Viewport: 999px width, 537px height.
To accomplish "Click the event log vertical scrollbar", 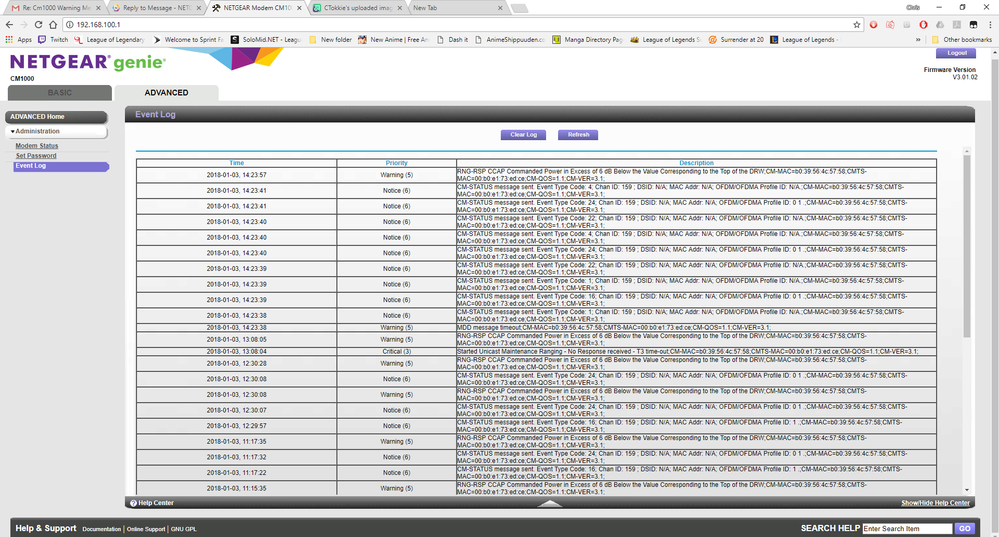I will [966, 250].
